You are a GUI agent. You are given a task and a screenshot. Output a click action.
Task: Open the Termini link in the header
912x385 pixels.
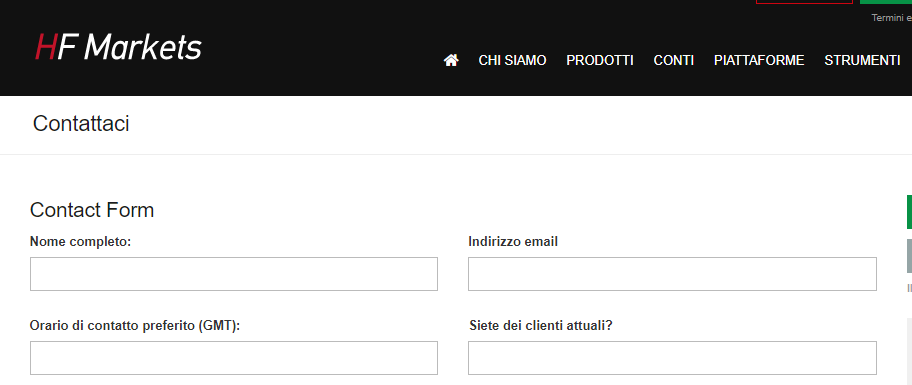coord(886,18)
